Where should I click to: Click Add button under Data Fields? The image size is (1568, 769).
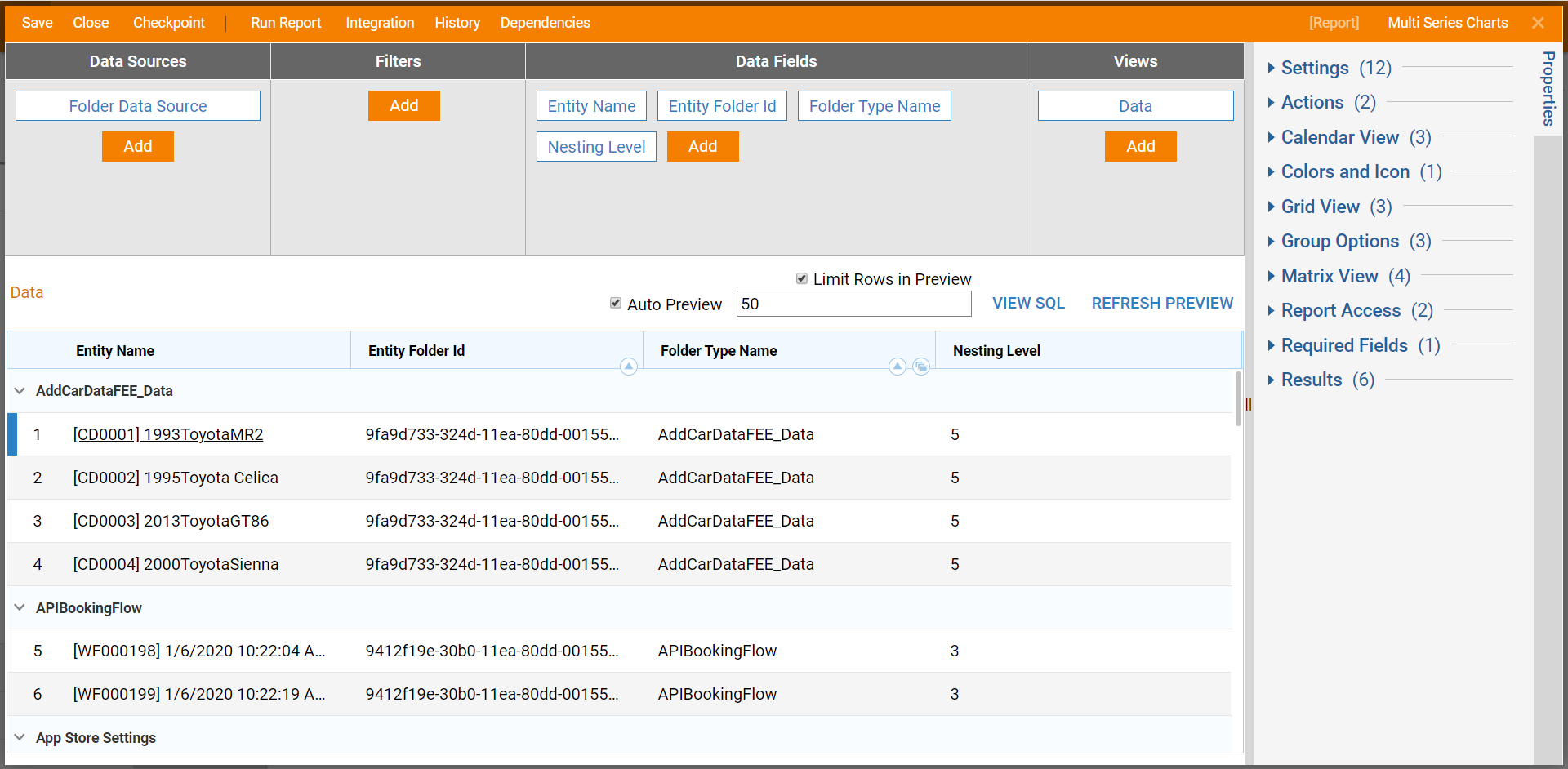click(703, 146)
